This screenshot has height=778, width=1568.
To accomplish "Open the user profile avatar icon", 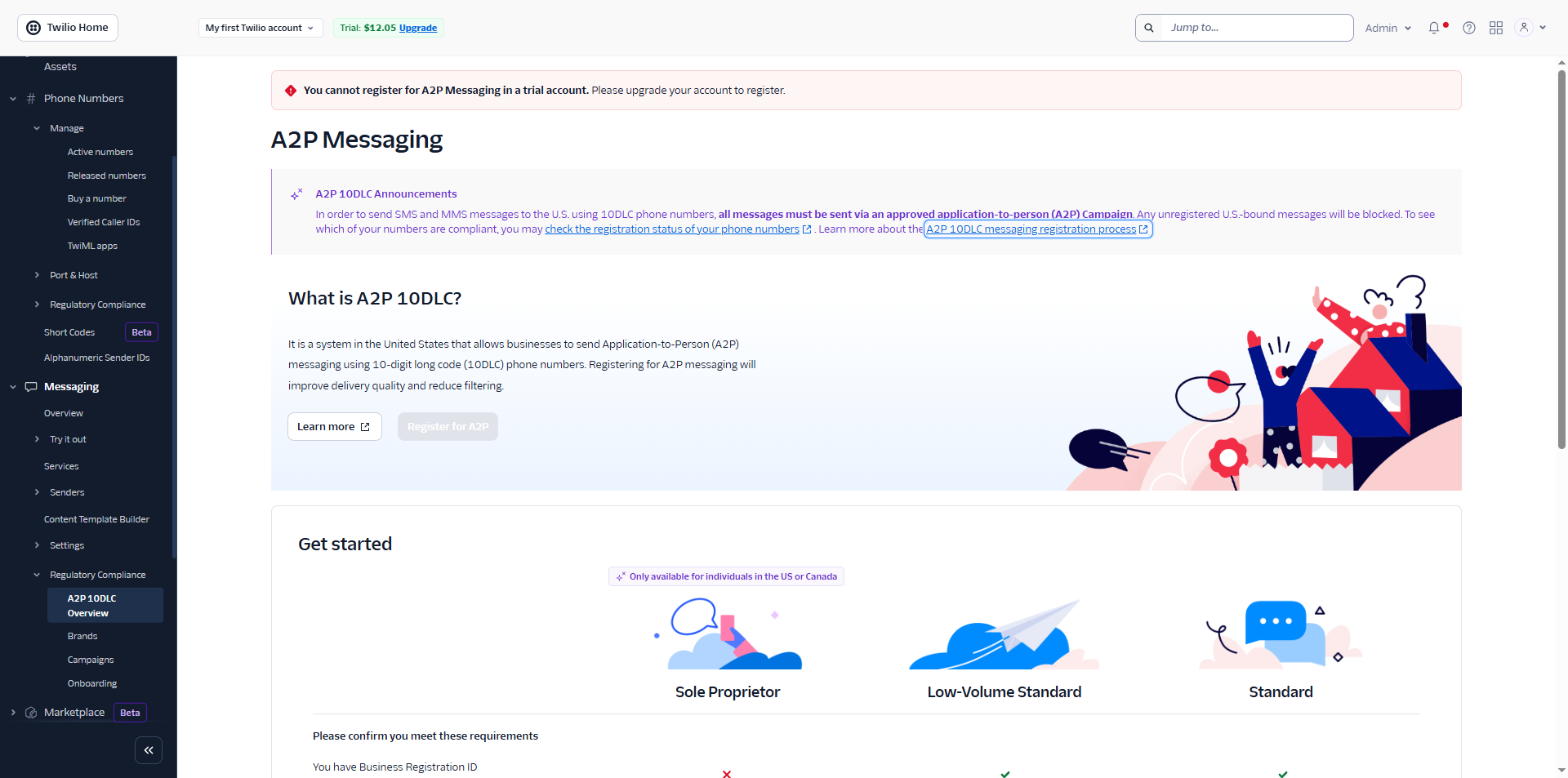I will pos(1524,28).
